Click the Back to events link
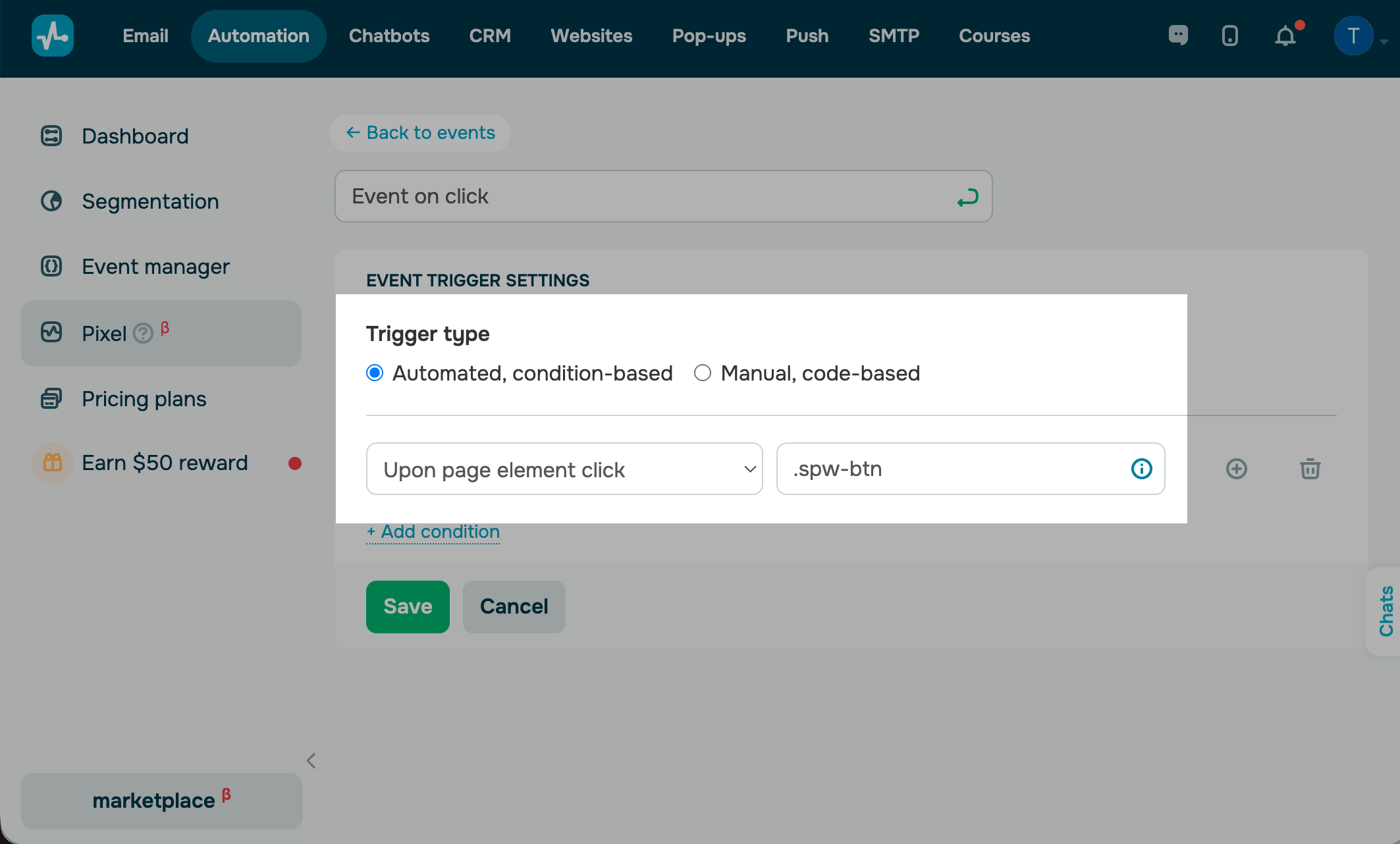The width and height of the screenshot is (1400, 844). [x=420, y=133]
